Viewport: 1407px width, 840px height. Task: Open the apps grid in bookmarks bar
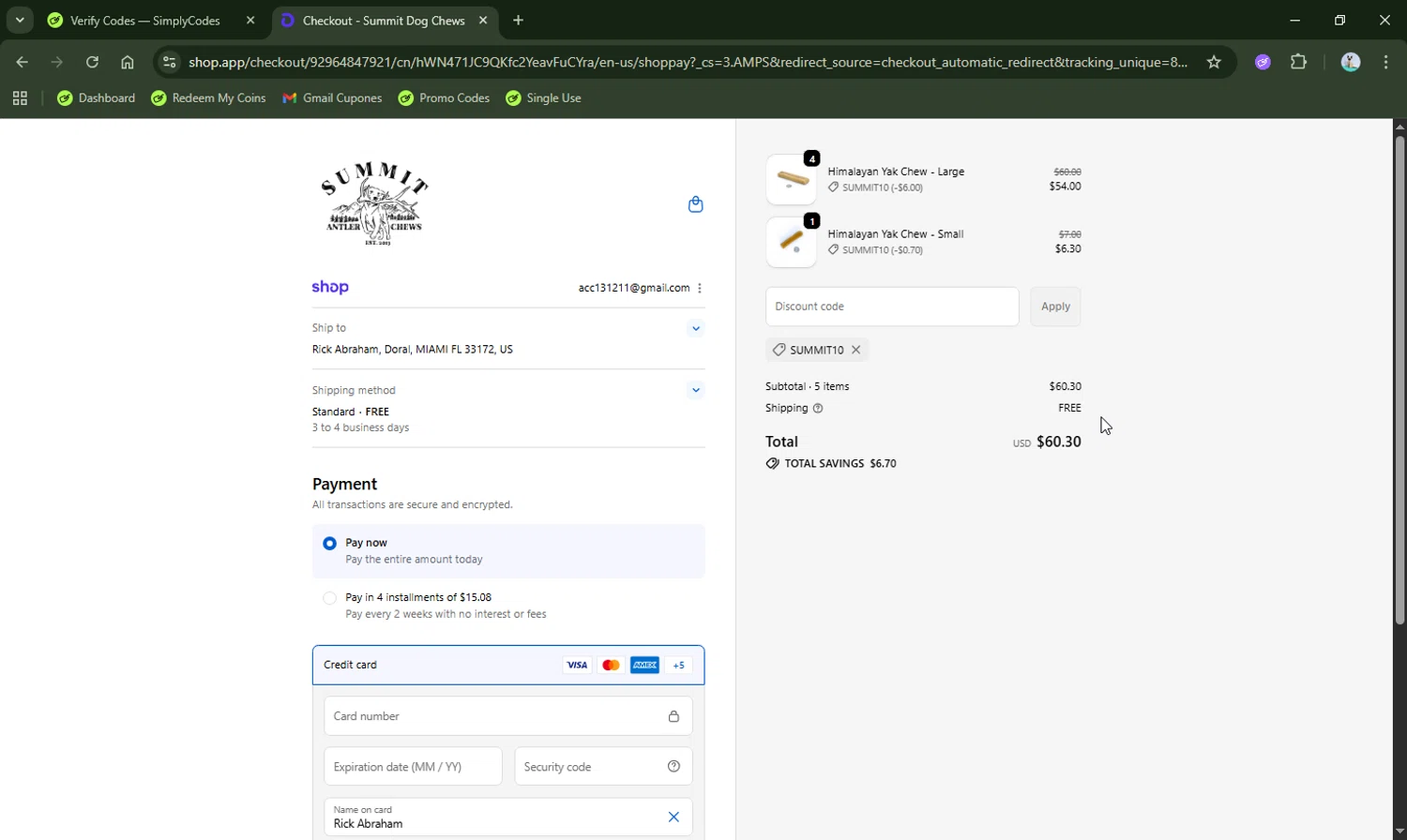tap(20, 97)
